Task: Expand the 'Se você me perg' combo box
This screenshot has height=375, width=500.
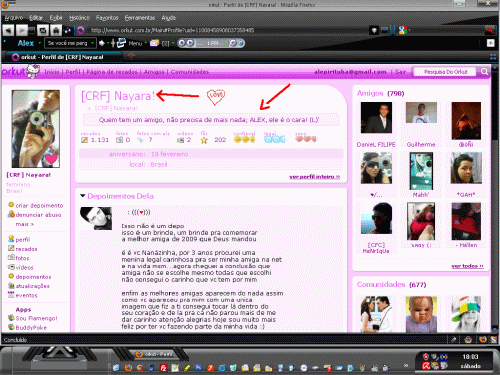Action: pyautogui.click(x=92, y=43)
